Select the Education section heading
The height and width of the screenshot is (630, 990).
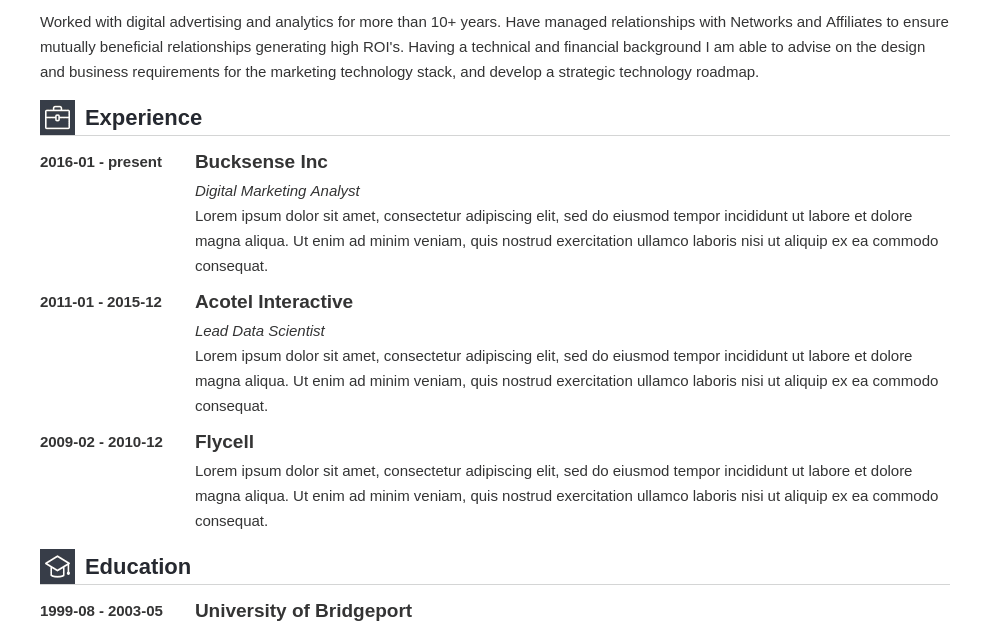138,567
